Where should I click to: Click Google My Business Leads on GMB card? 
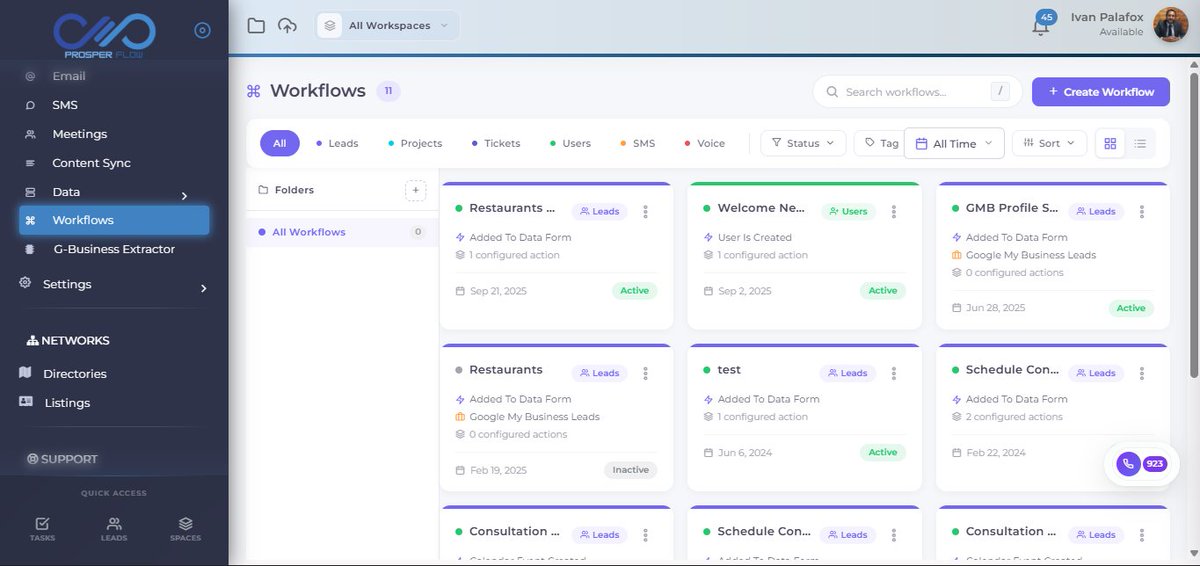click(1030, 255)
